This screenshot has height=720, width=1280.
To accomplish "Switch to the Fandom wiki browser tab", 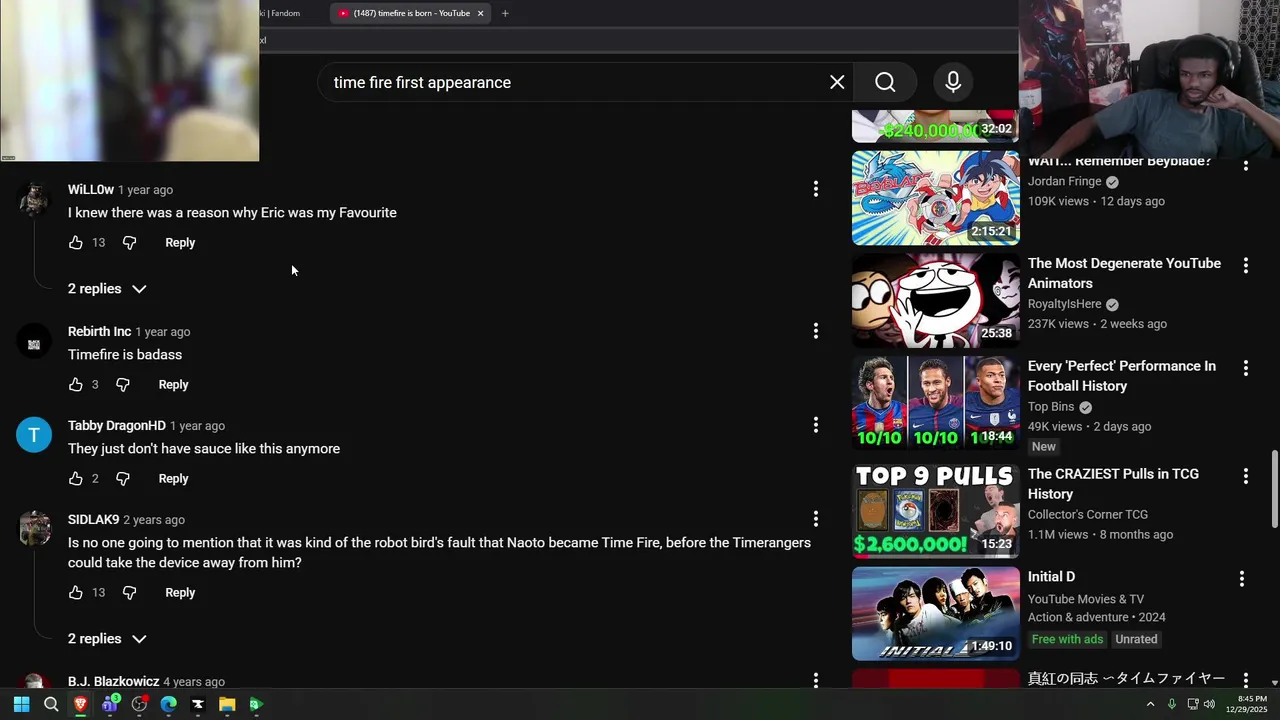I will [x=282, y=13].
